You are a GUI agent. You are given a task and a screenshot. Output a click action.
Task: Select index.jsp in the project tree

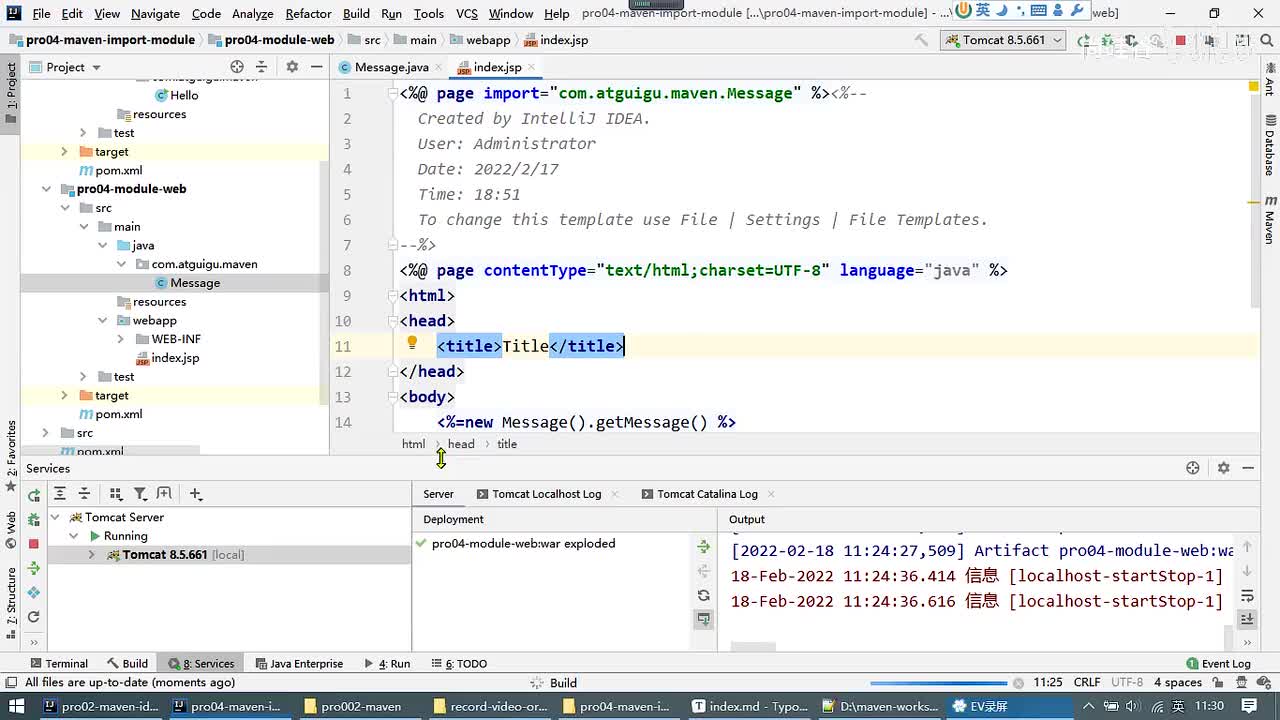174,358
